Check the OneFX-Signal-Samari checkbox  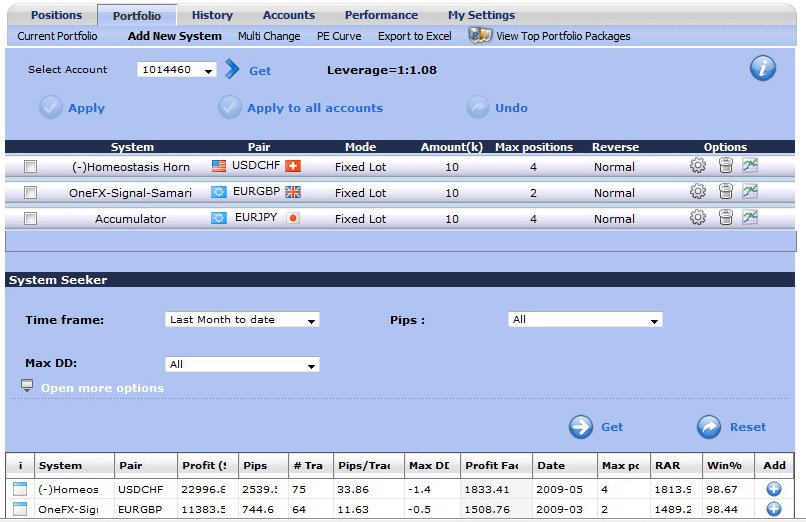click(x=30, y=193)
